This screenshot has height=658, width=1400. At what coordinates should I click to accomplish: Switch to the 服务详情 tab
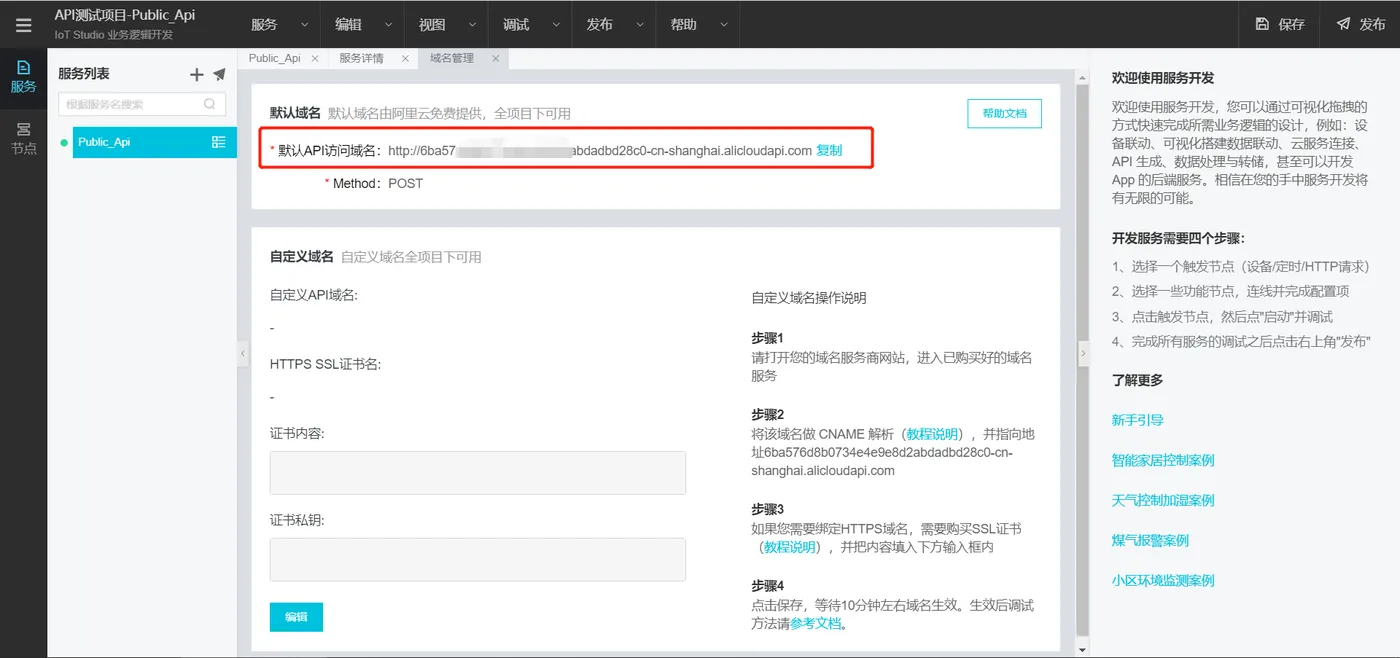pos(361,59)
